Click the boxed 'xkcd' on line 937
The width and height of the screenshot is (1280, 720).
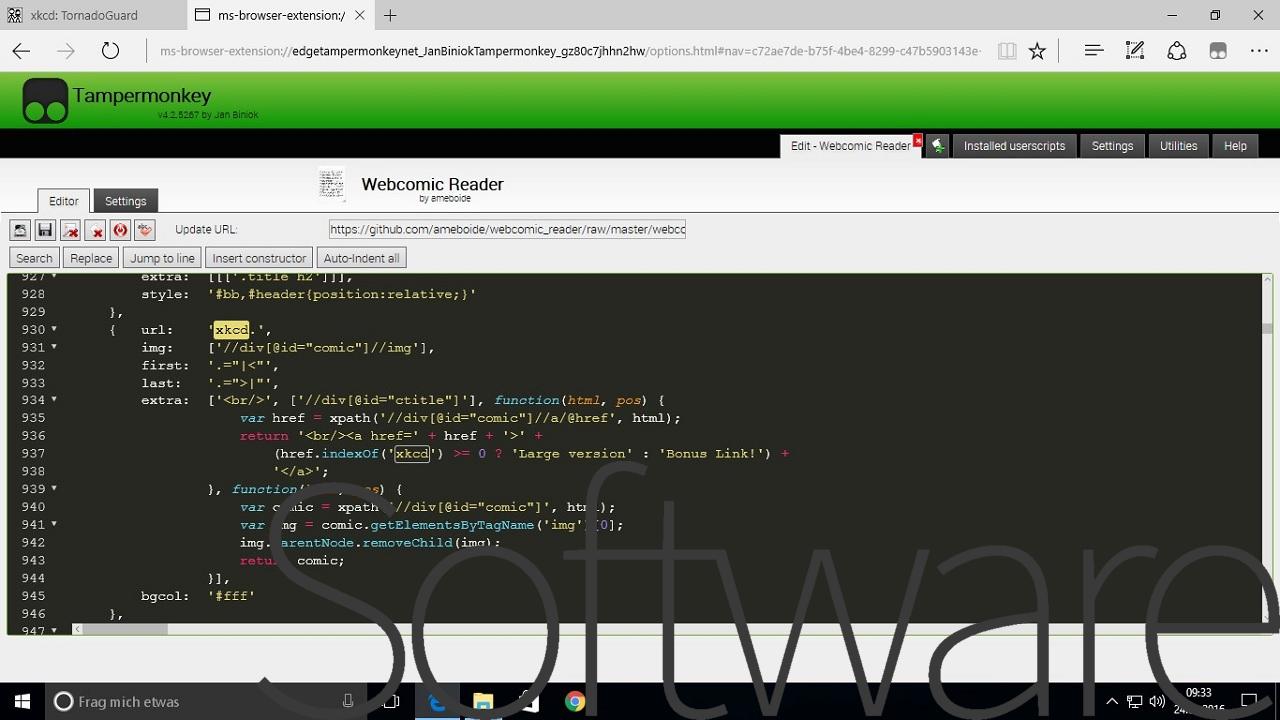coord(412,454)
